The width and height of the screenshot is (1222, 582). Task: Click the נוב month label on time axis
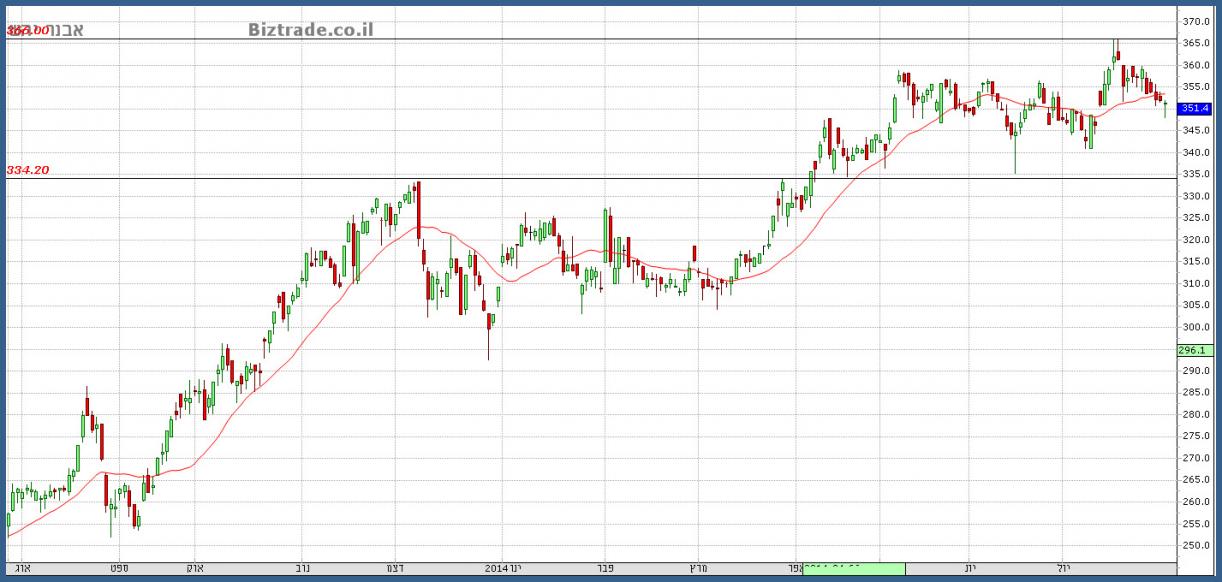(301, 568)
